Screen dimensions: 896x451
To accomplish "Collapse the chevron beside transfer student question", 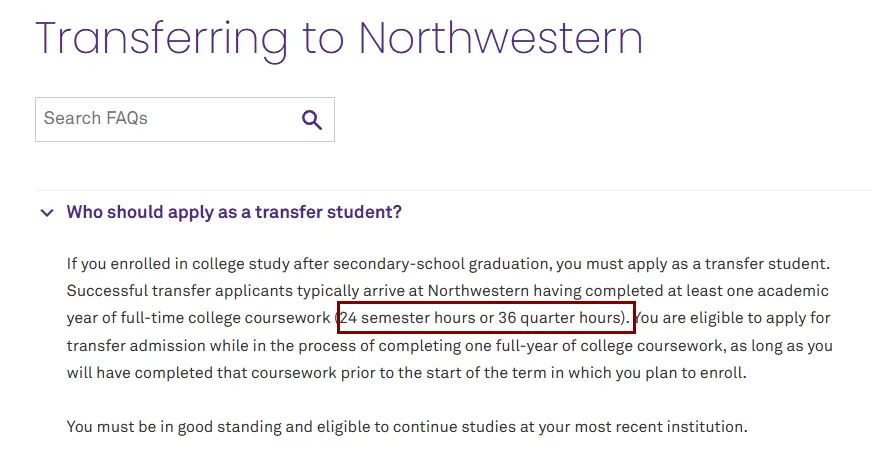I will pos(47,213).
